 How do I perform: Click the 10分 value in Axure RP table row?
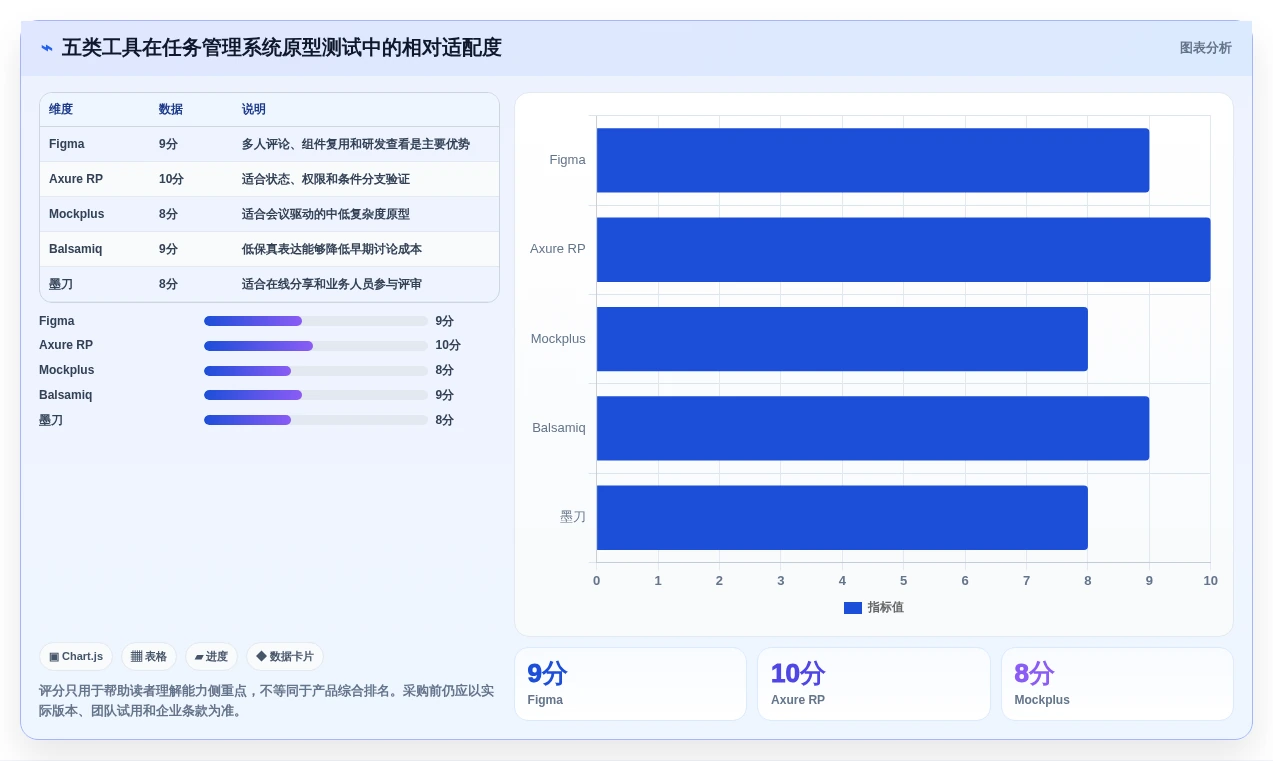[x=171, y=179]
